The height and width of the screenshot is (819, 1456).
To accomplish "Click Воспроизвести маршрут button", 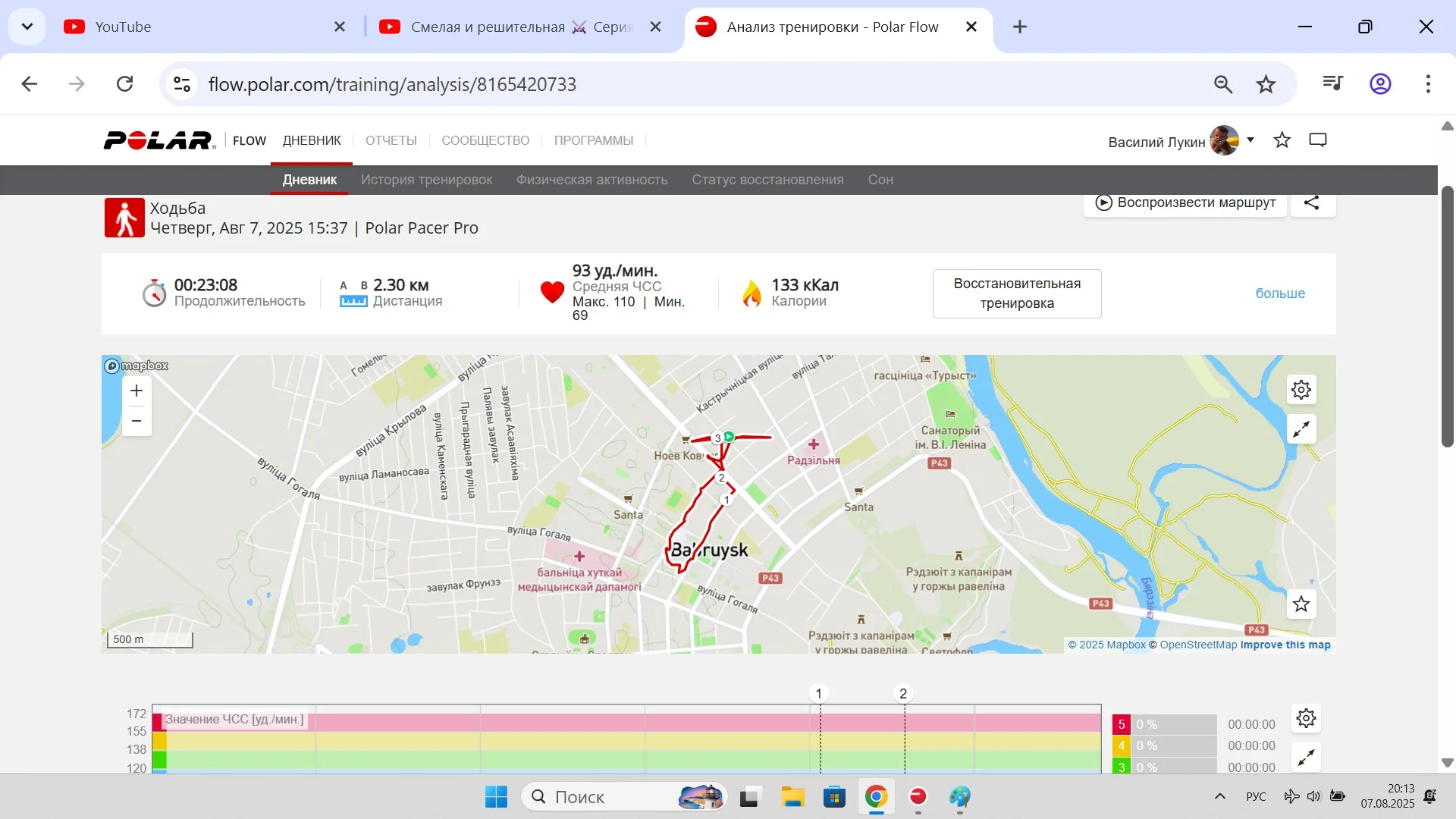I will [x=1185, y=203].
